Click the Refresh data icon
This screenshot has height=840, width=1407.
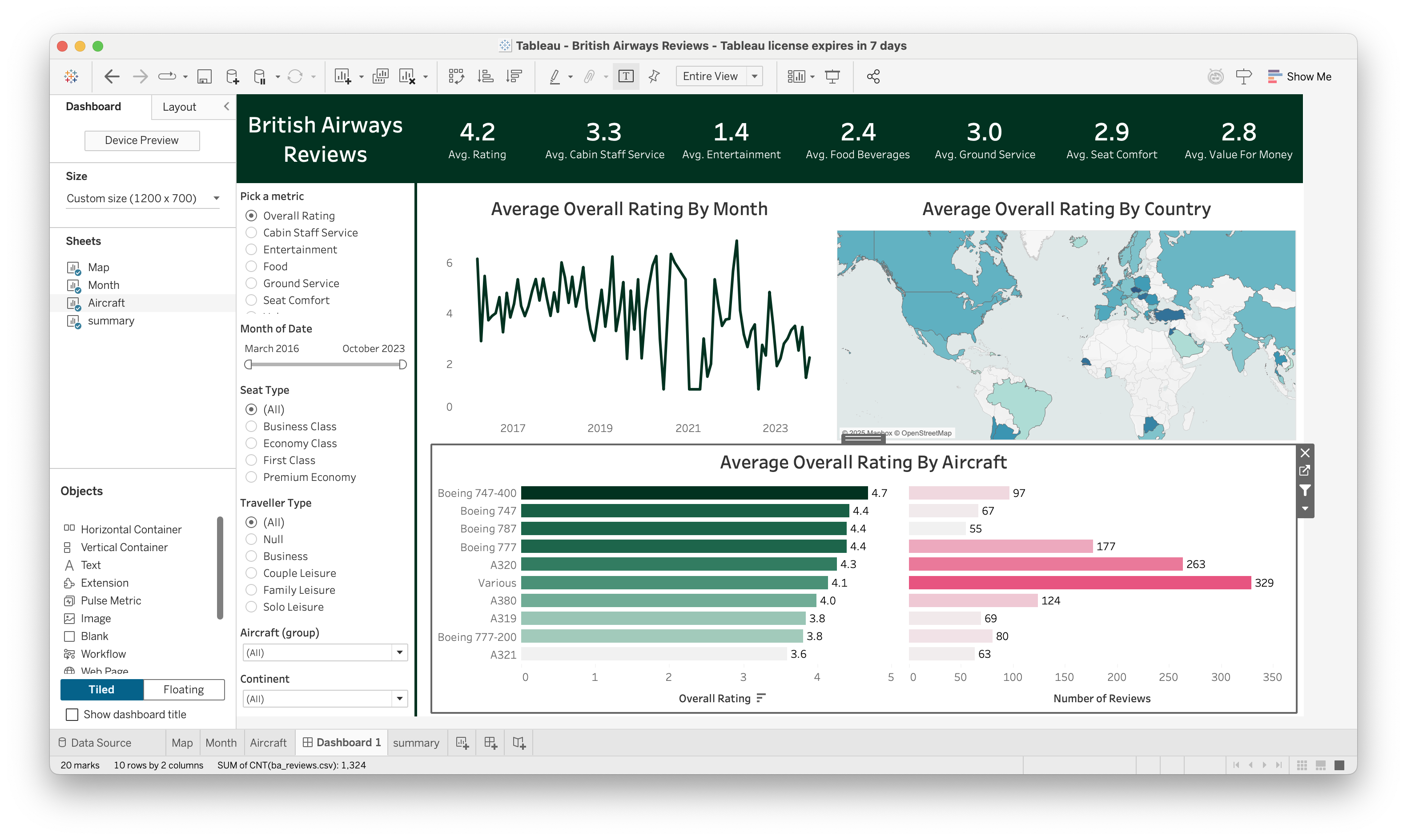pos(295,76)
